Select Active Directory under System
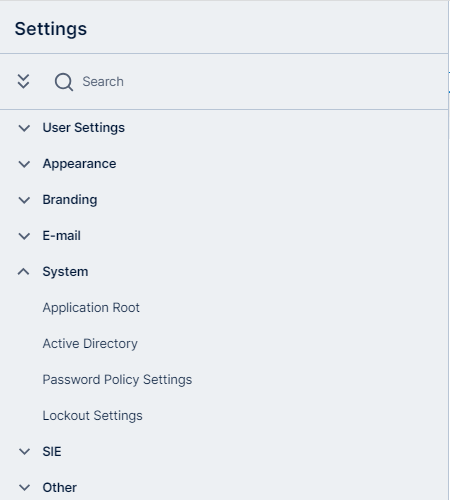The height and width of the screenshot is (500, 450). (x=90, y=344)
